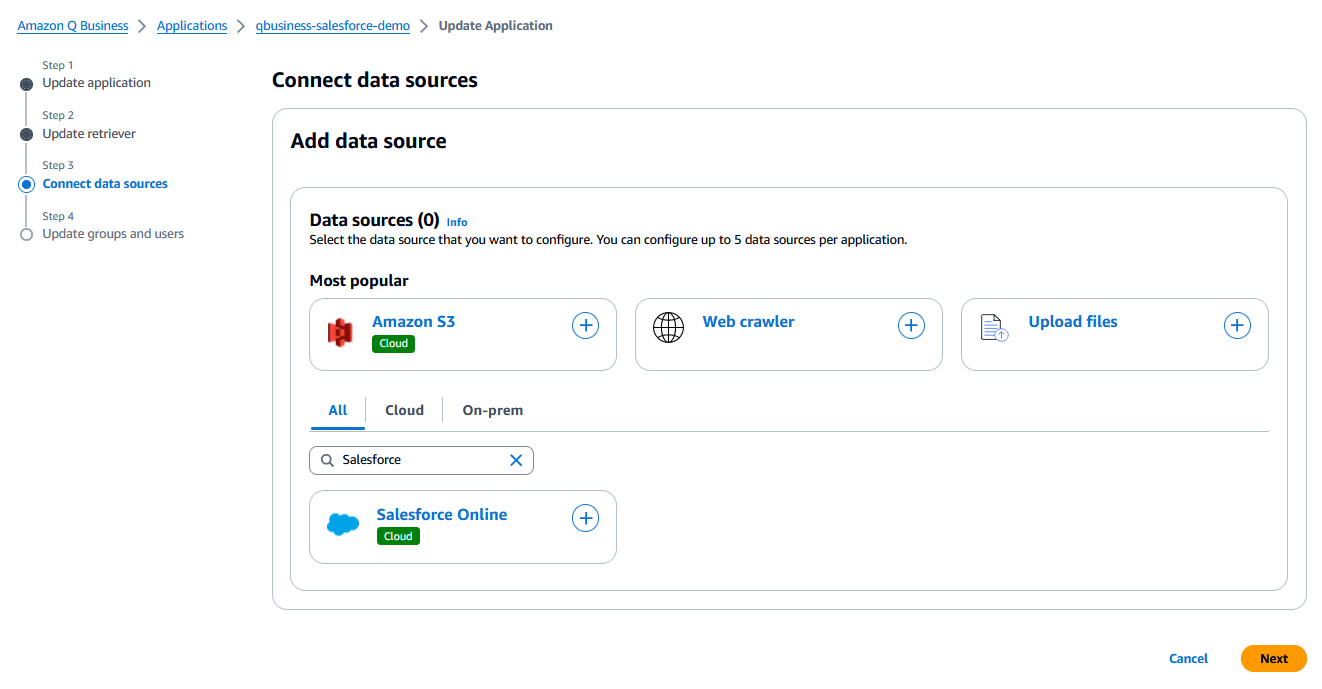
Task: Open the On-prem tab
Action: pos(492,409)
